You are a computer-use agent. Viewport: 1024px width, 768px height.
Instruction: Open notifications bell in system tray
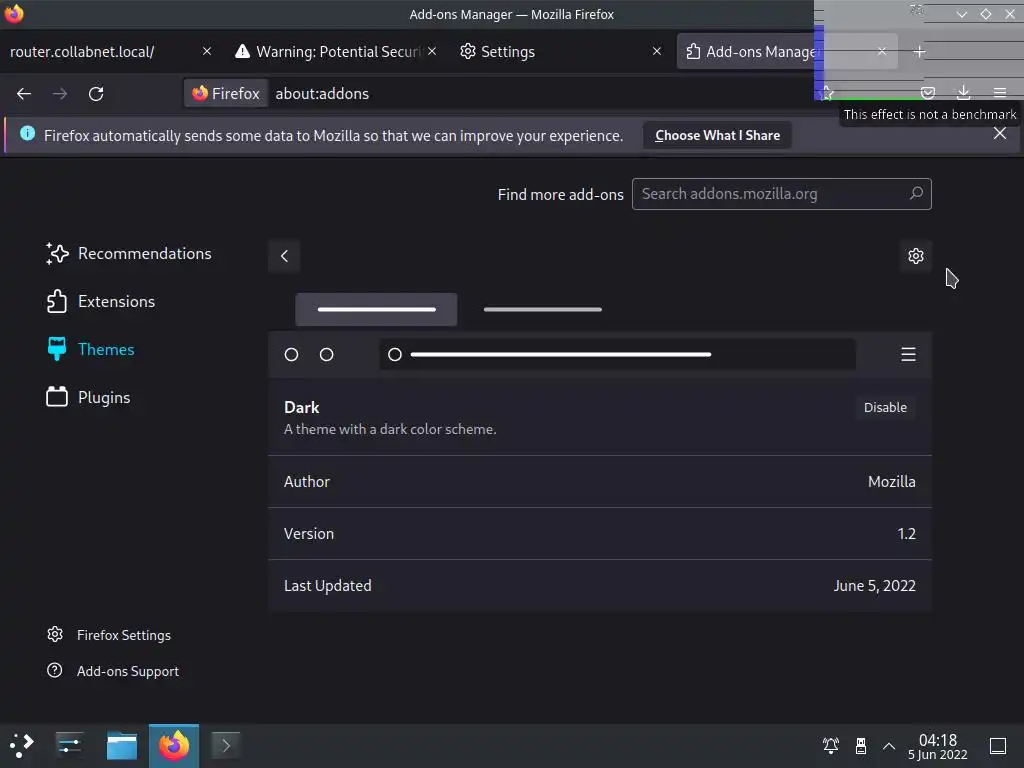(831, 745)
